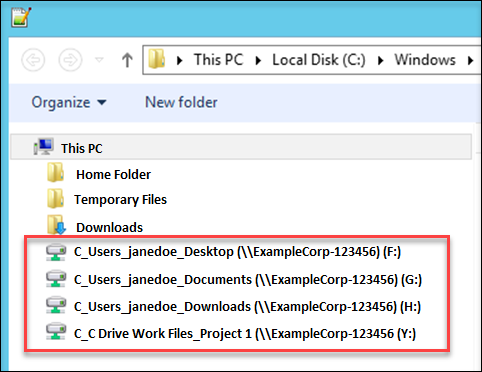
Task: Click the Temporary Files folder icon
Action: click(55, 198)
